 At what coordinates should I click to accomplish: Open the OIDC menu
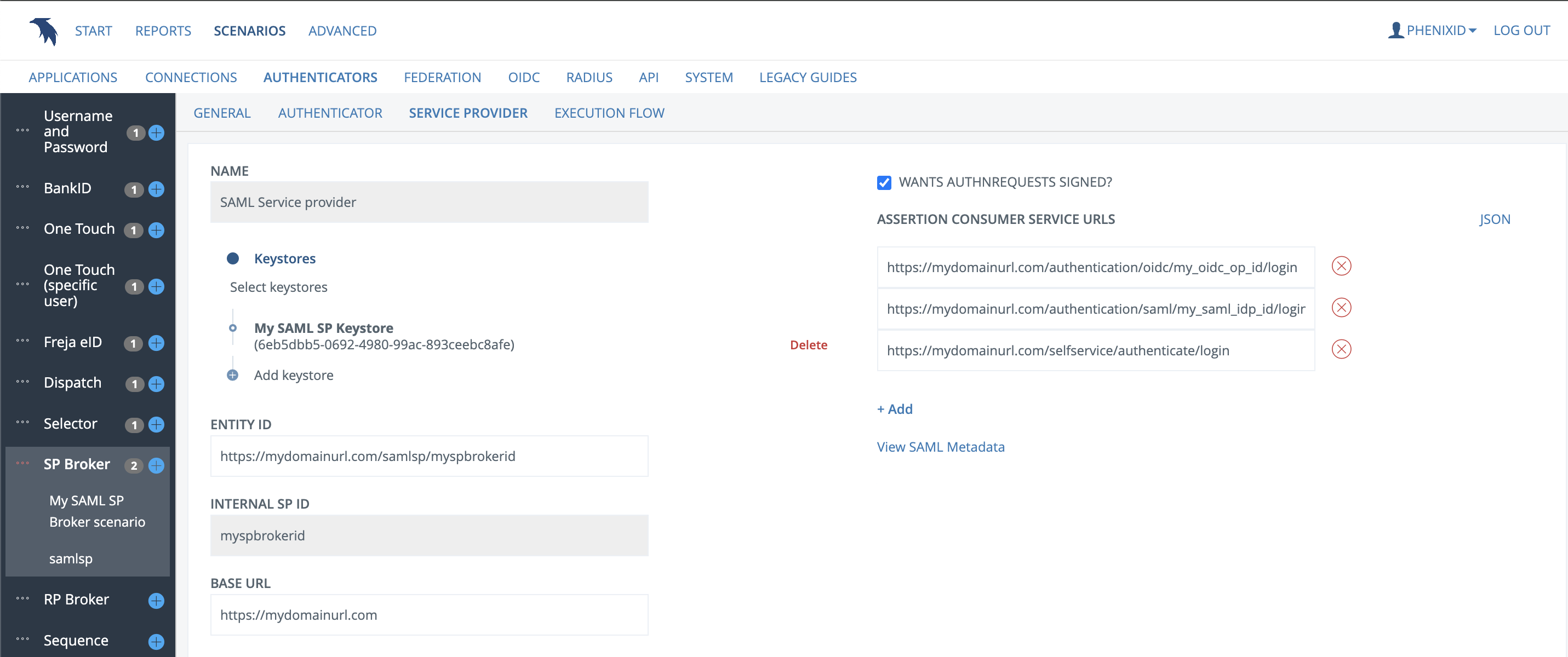524,77
